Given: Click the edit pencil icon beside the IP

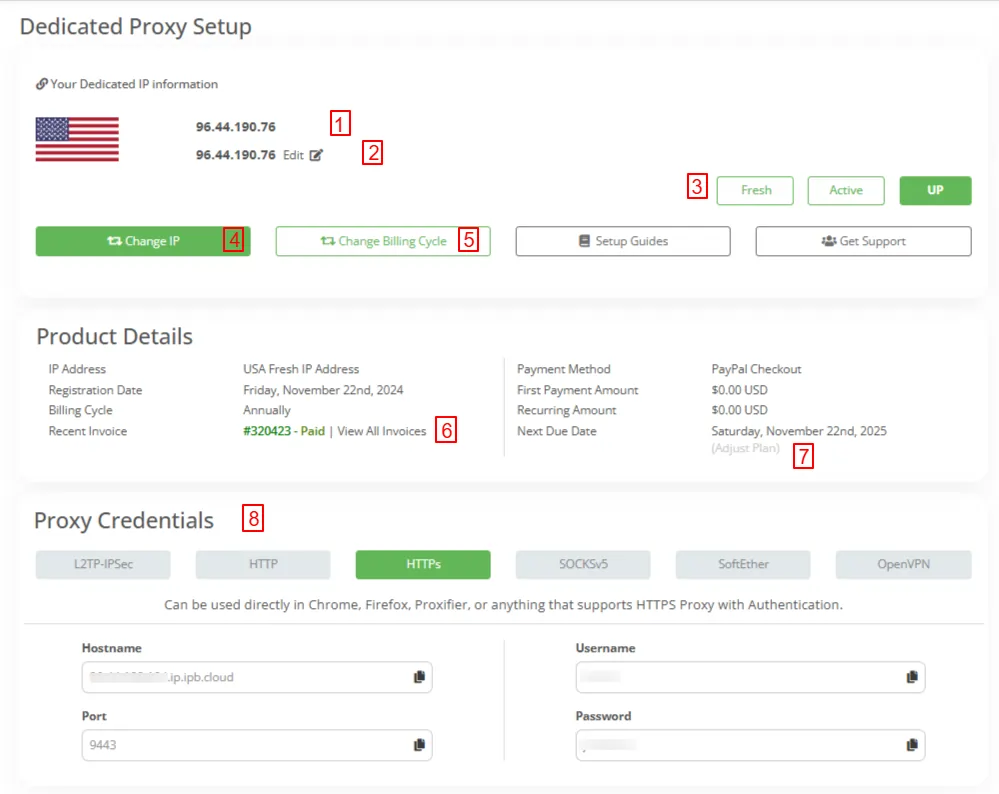Looking at the screenshot, I should (316, 155).
